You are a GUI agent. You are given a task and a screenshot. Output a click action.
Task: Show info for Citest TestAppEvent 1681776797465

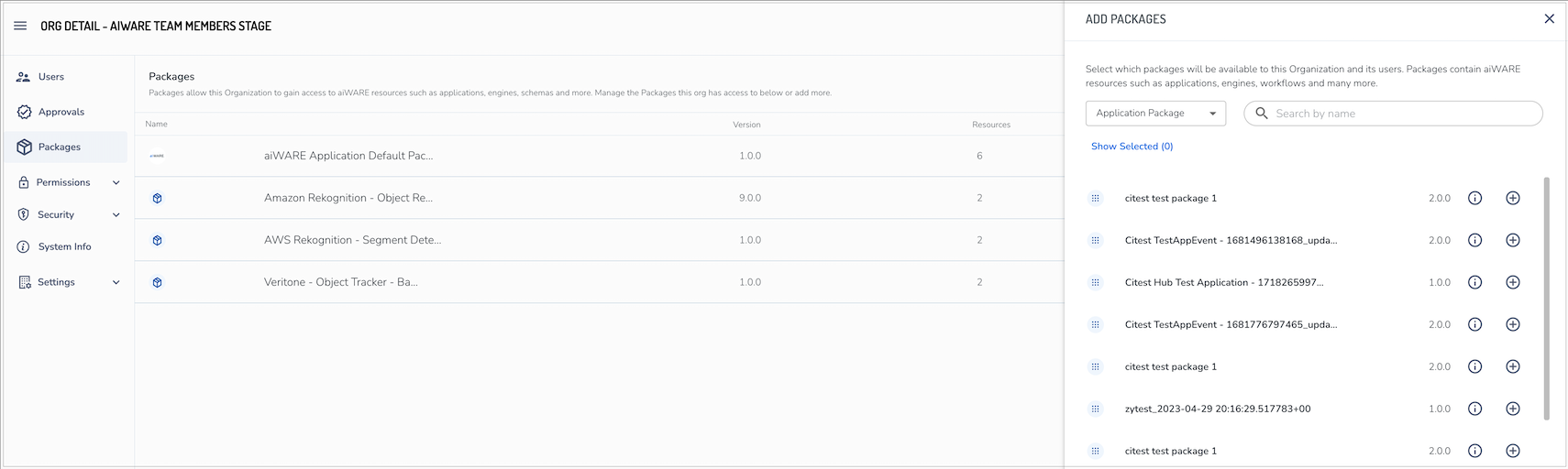click(x=1474, y=324)
